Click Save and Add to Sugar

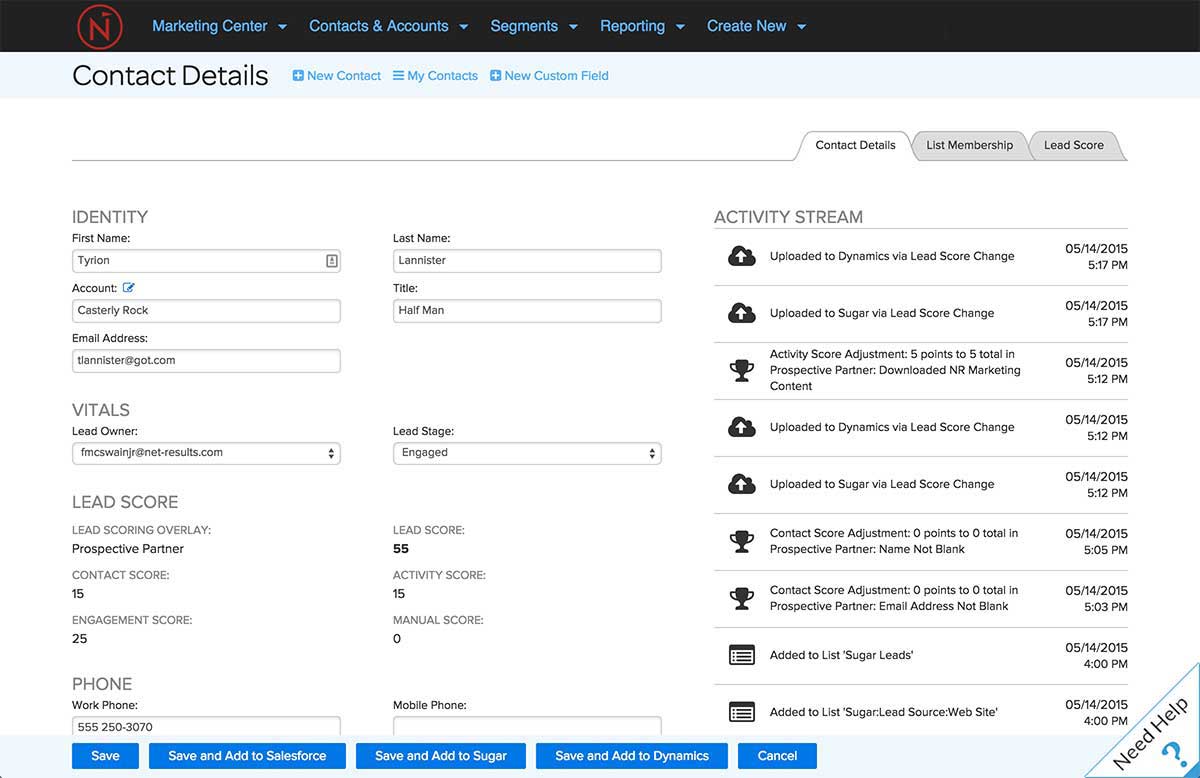441,756
